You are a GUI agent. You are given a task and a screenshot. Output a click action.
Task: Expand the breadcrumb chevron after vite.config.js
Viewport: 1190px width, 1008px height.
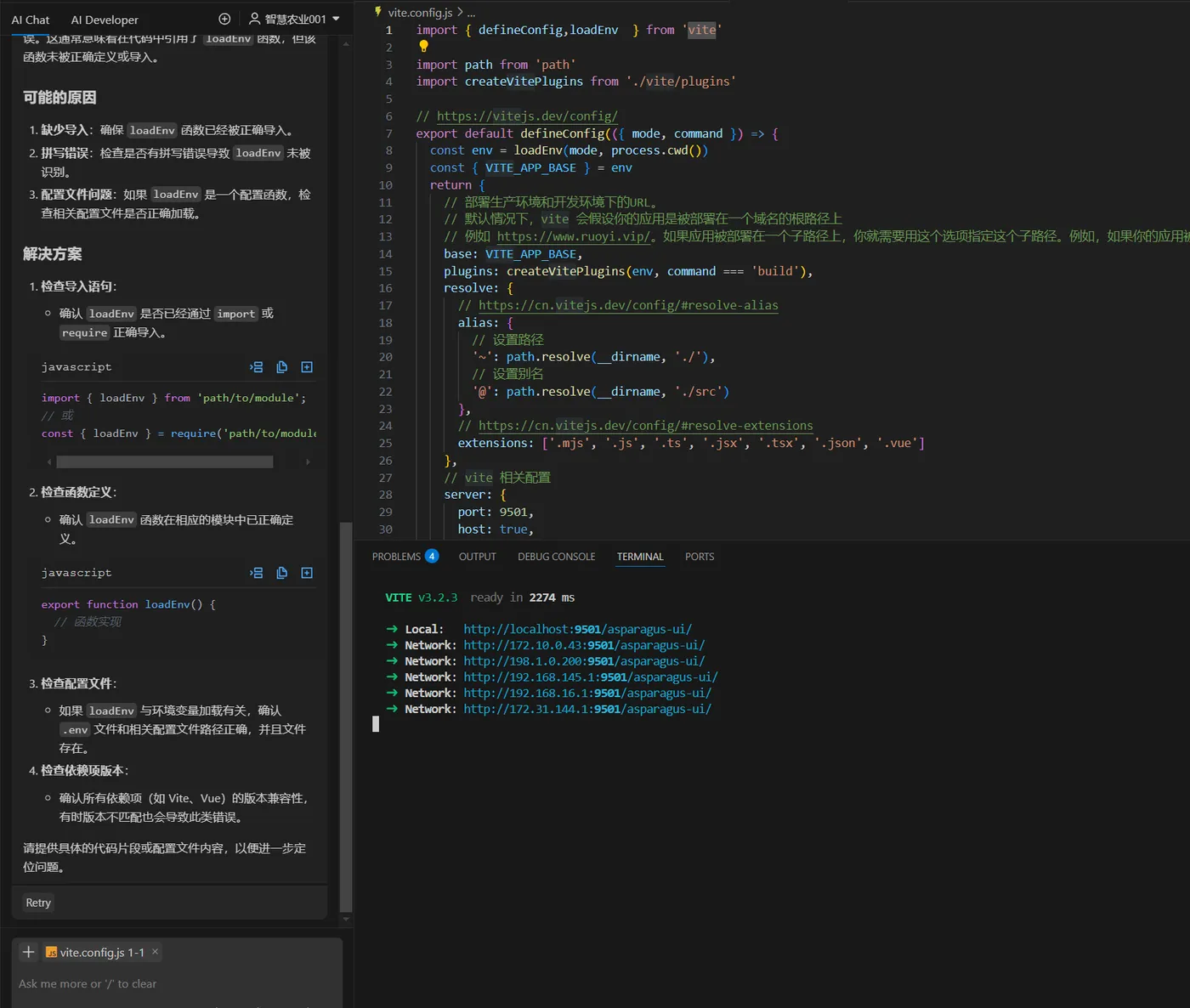coord(460,13)
